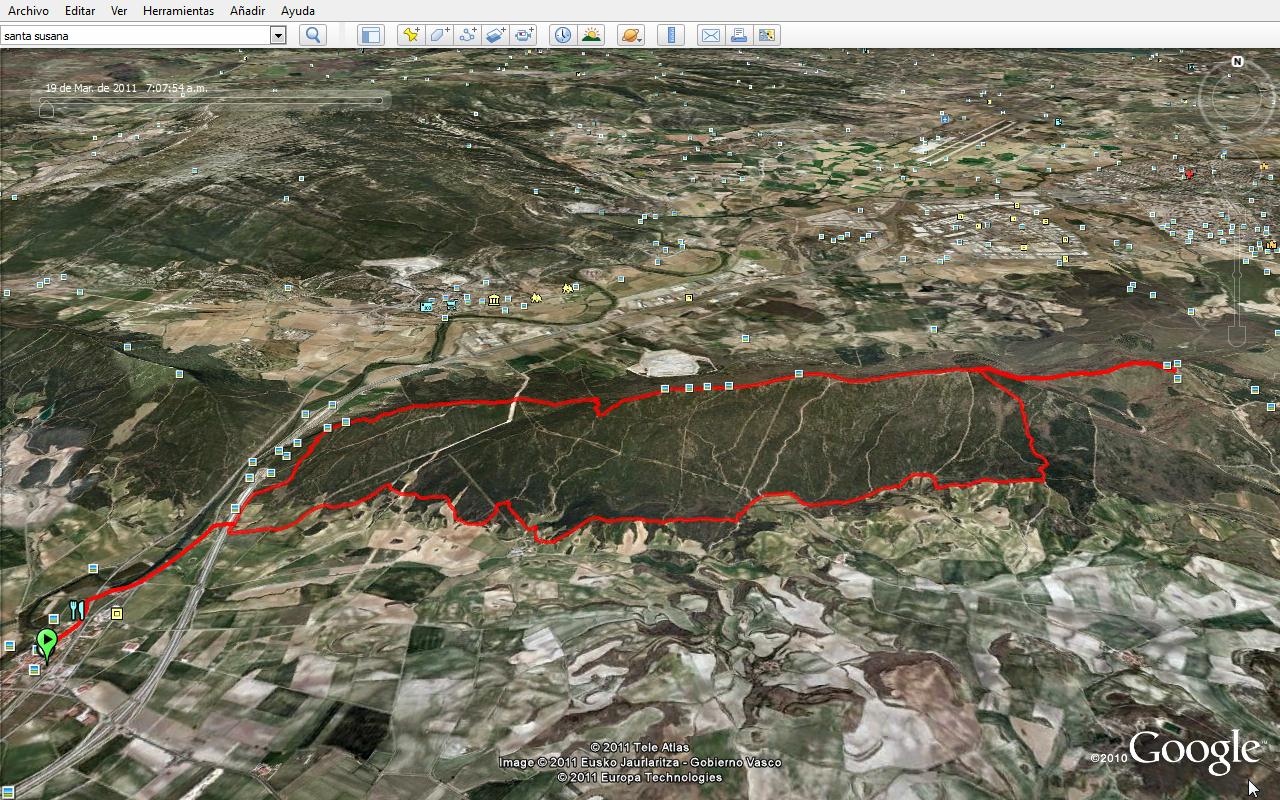Click the search magnifier button
The height and width of the screenshot is (800, 1280).
pyautogui.click(x=313, y=35)
